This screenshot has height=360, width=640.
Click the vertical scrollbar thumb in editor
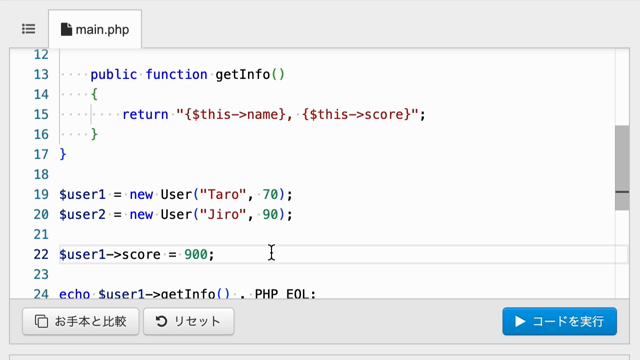(622, 168)
